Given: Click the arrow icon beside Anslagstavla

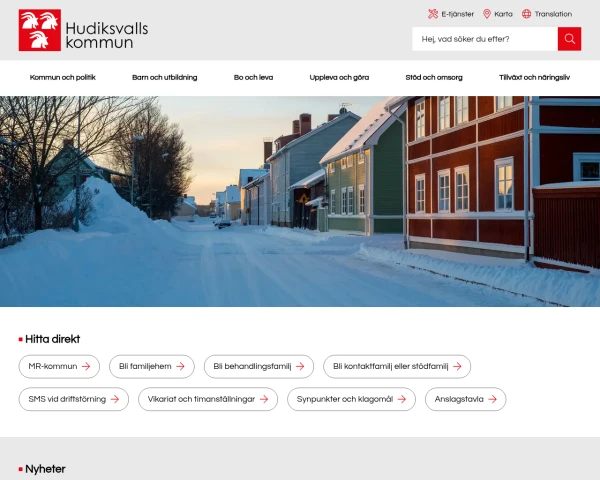Looking at the screenshot, I should [492, 399].
